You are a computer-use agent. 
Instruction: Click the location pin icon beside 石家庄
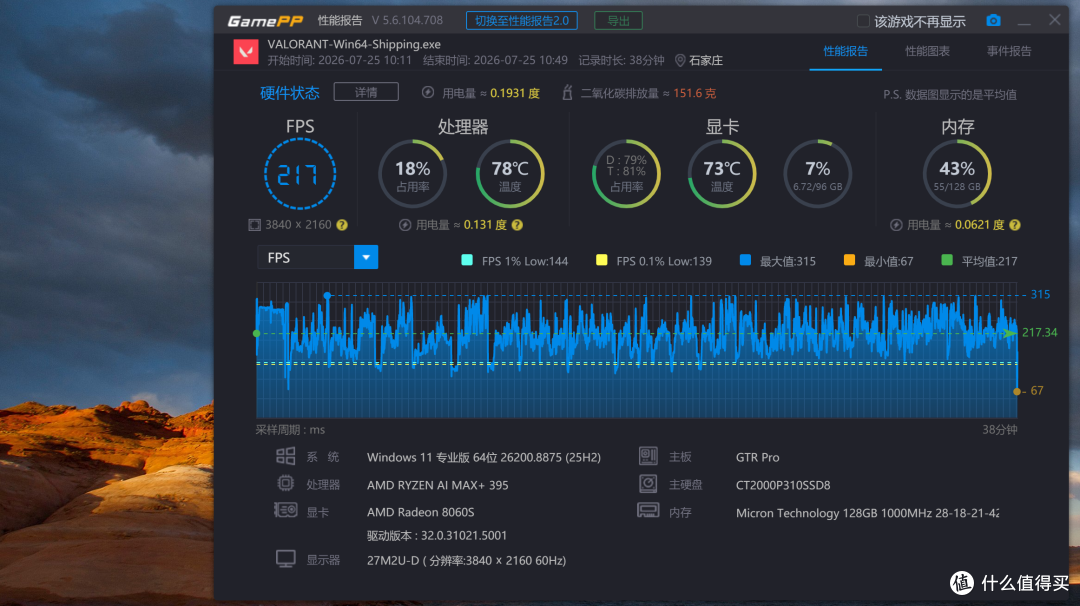click(680, 61)
